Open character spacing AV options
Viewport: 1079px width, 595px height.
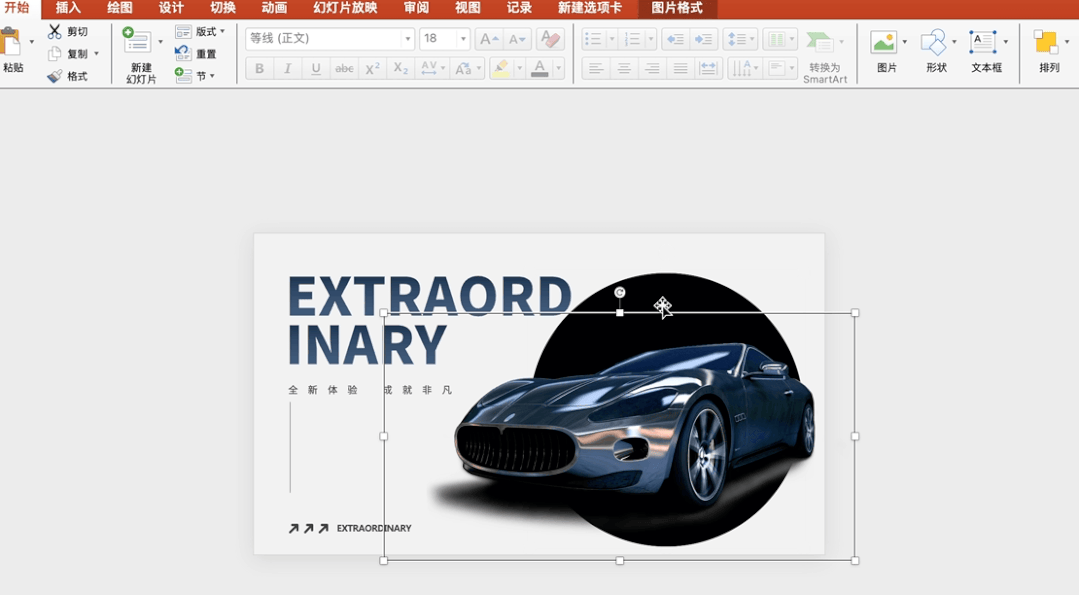(x=432, y=68)
